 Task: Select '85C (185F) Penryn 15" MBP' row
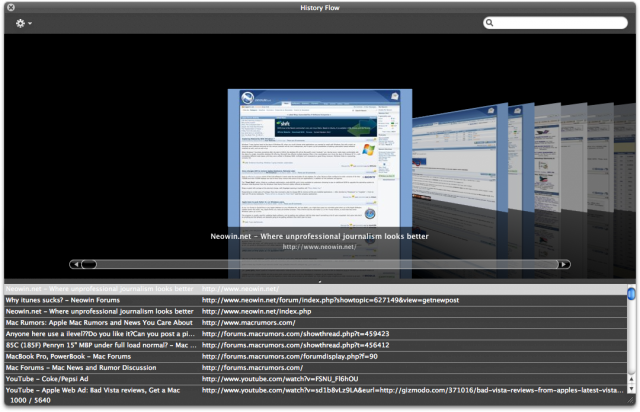pos(316,345)
